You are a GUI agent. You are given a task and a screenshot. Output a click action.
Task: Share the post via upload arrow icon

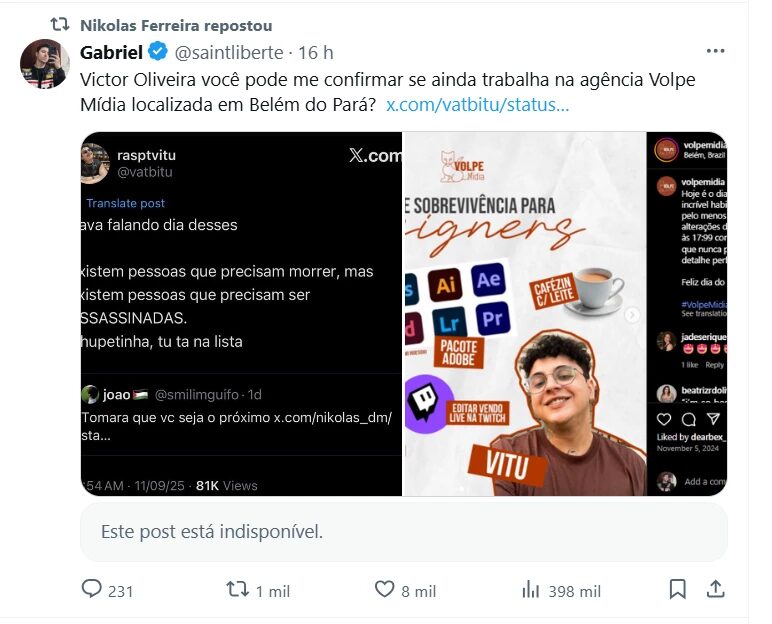[x=715, y=589]
